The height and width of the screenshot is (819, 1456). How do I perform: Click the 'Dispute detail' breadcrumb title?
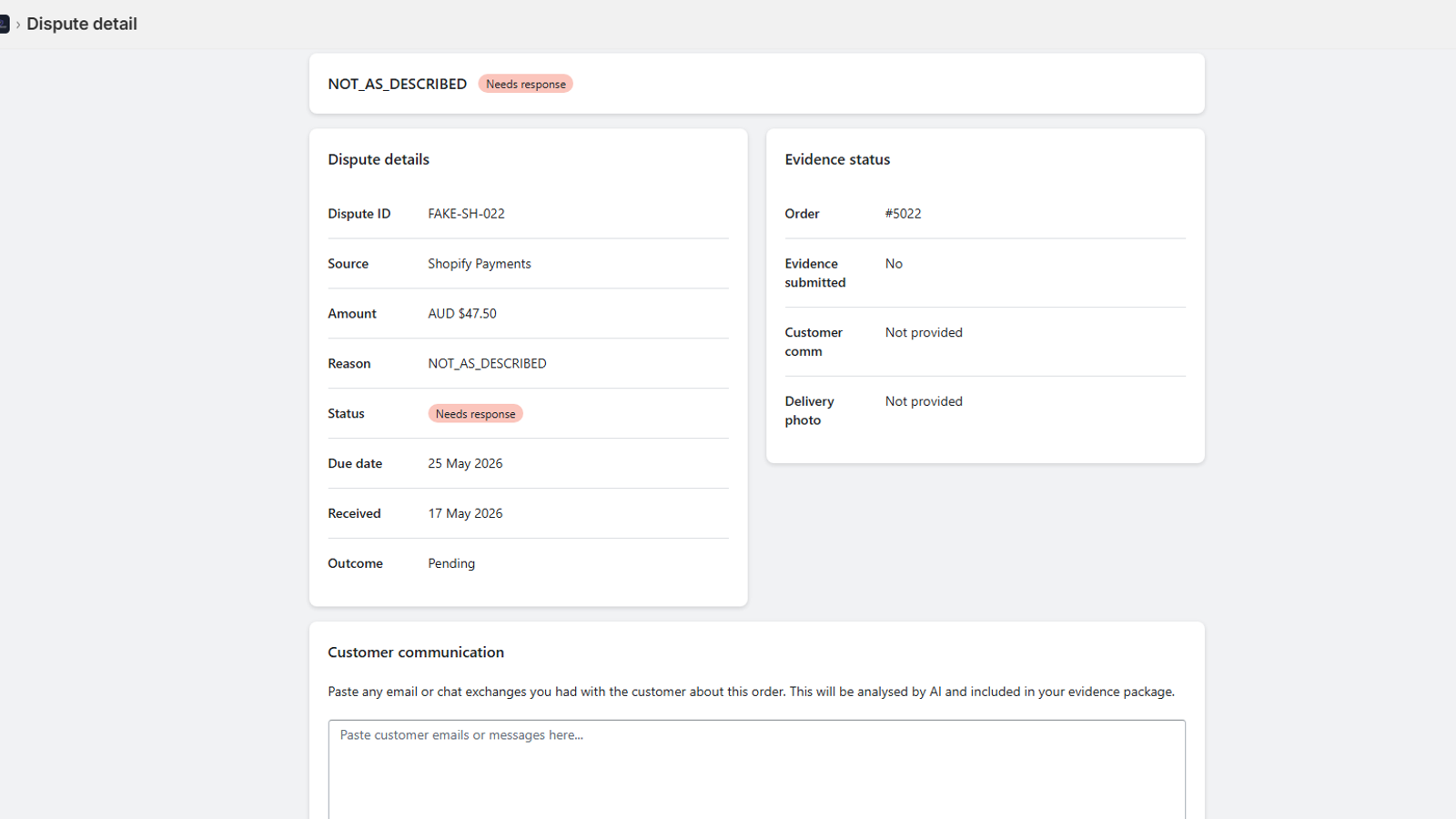pos(82,24)
